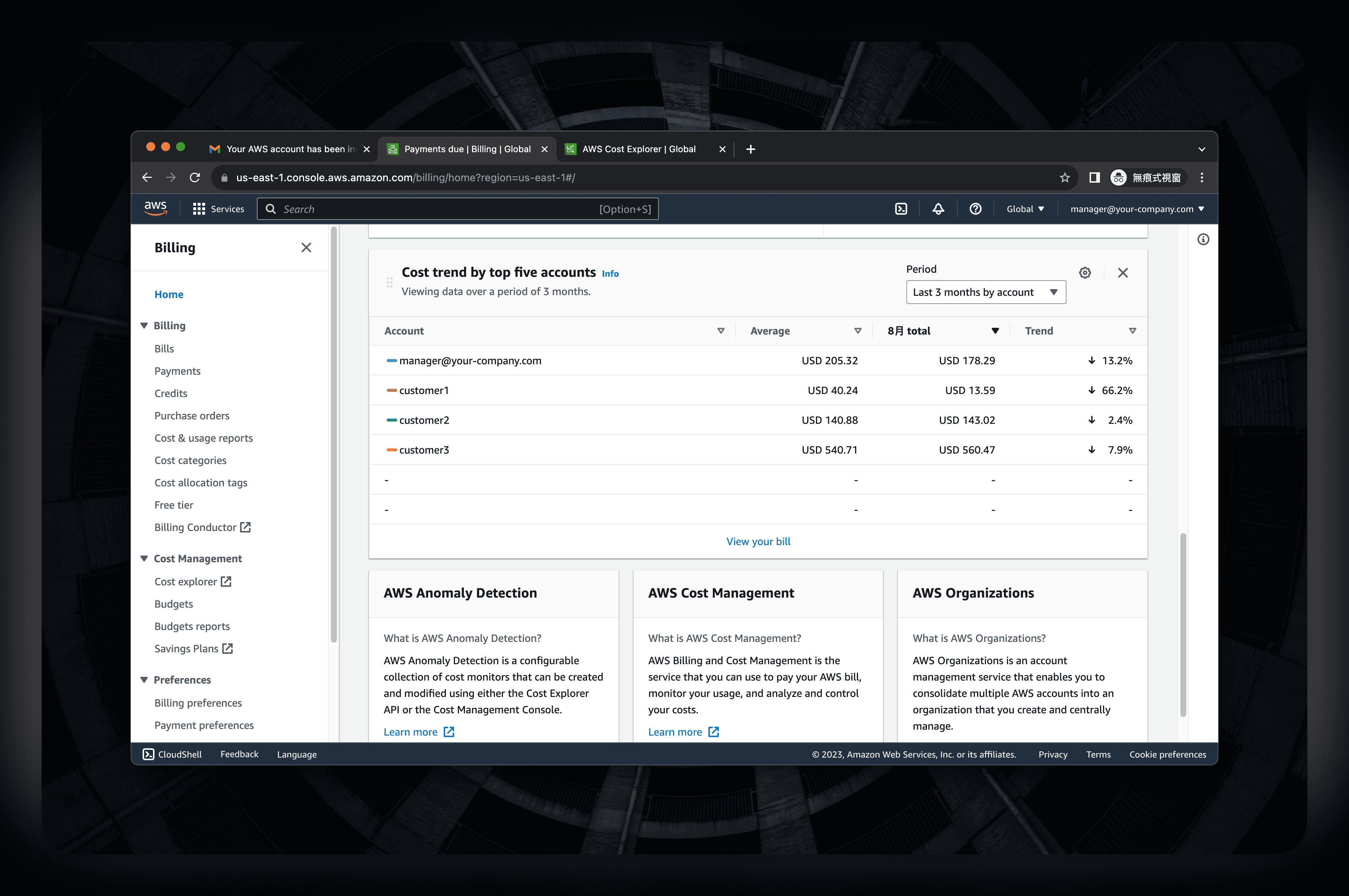Open Cost explorer external link
The width and height of the screenshot is (1349, 896).
(192, 582)
